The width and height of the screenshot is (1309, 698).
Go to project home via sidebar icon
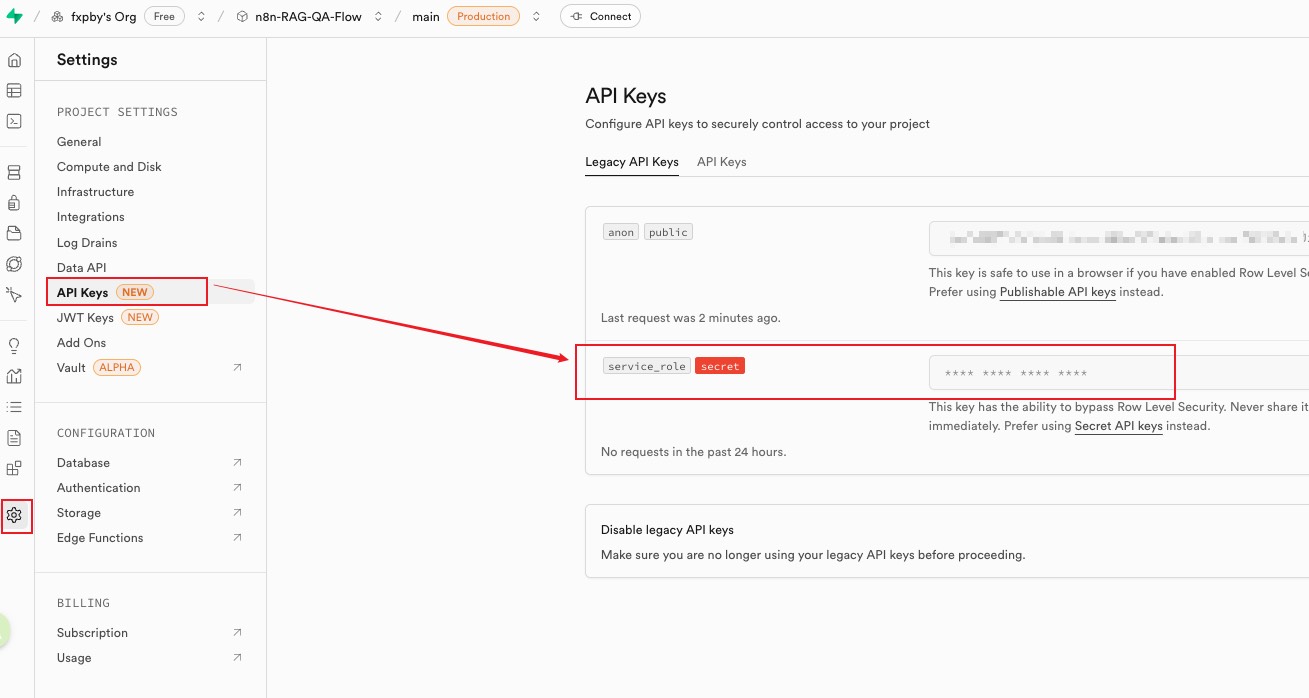(14, 60)
